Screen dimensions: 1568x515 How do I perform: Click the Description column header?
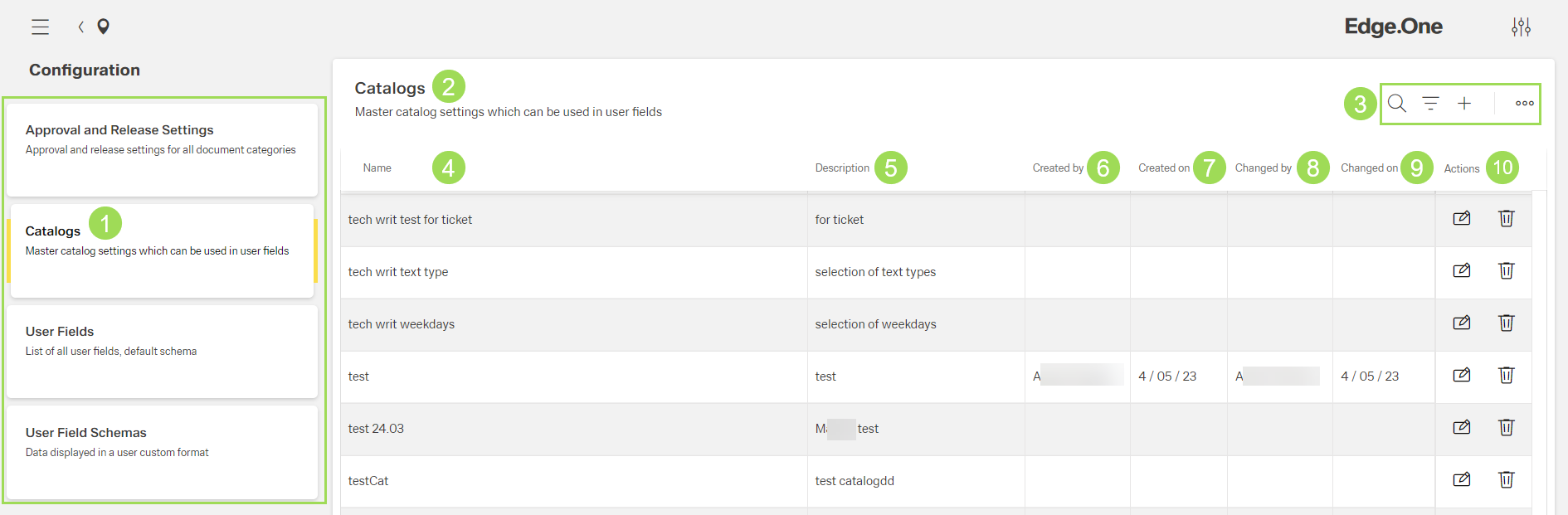pyautogui.click(x=841, y=168)
